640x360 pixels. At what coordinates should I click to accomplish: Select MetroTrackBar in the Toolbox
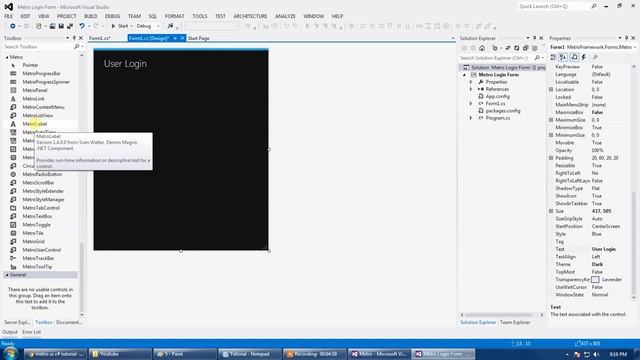(x=38, y=258)
